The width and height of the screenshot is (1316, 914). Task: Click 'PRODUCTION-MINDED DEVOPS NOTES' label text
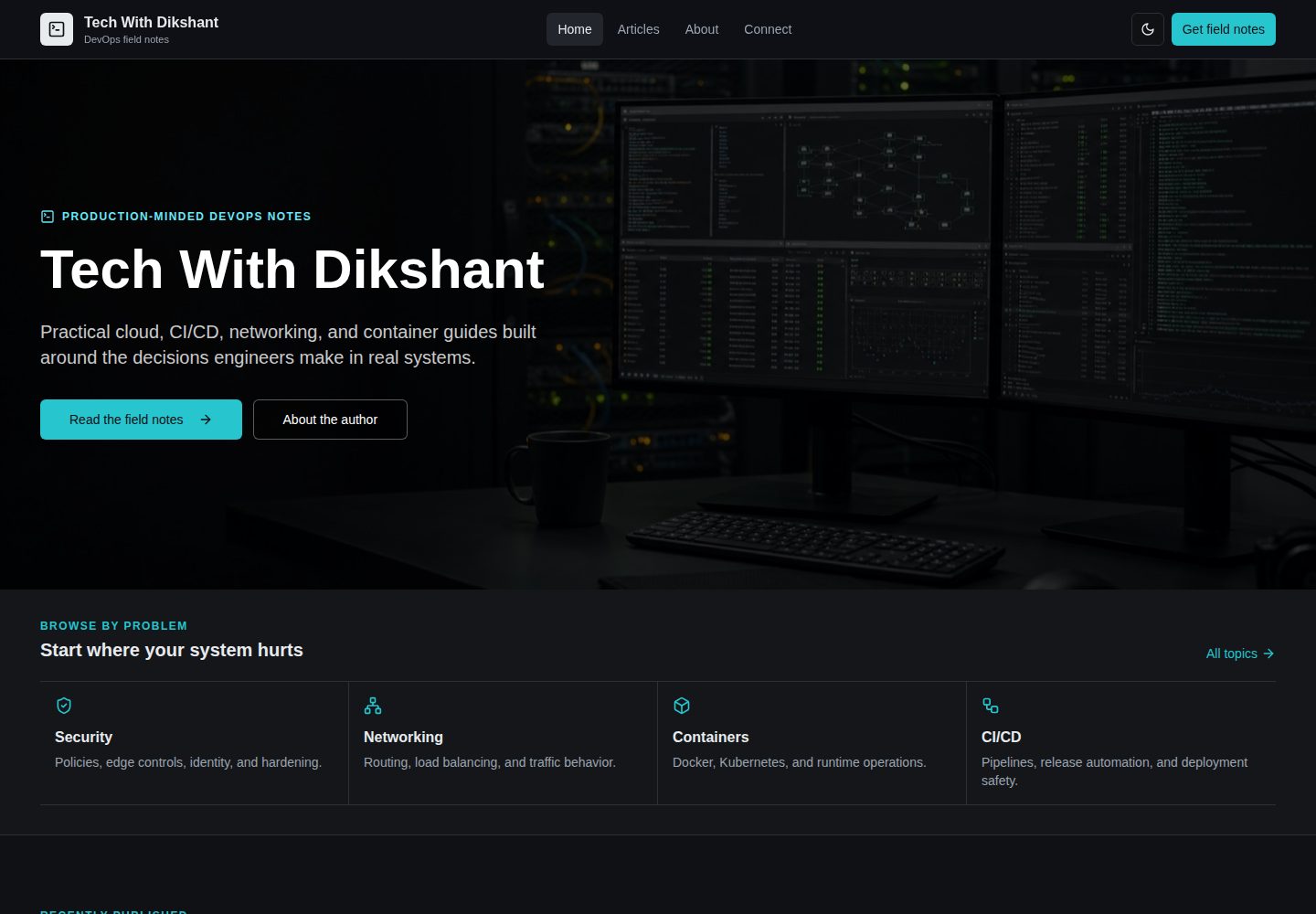click(x=186, y=217)
